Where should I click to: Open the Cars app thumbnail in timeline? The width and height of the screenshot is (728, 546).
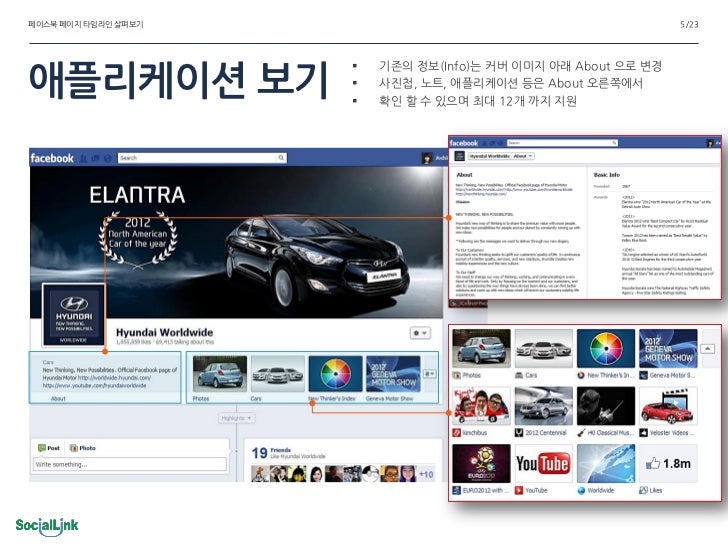point(278,375)
